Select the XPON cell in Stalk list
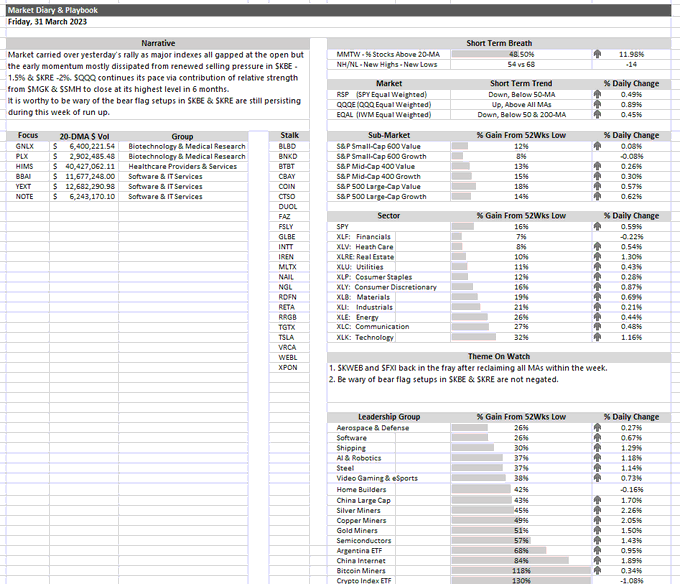The image size is (680, 584). 288,367
